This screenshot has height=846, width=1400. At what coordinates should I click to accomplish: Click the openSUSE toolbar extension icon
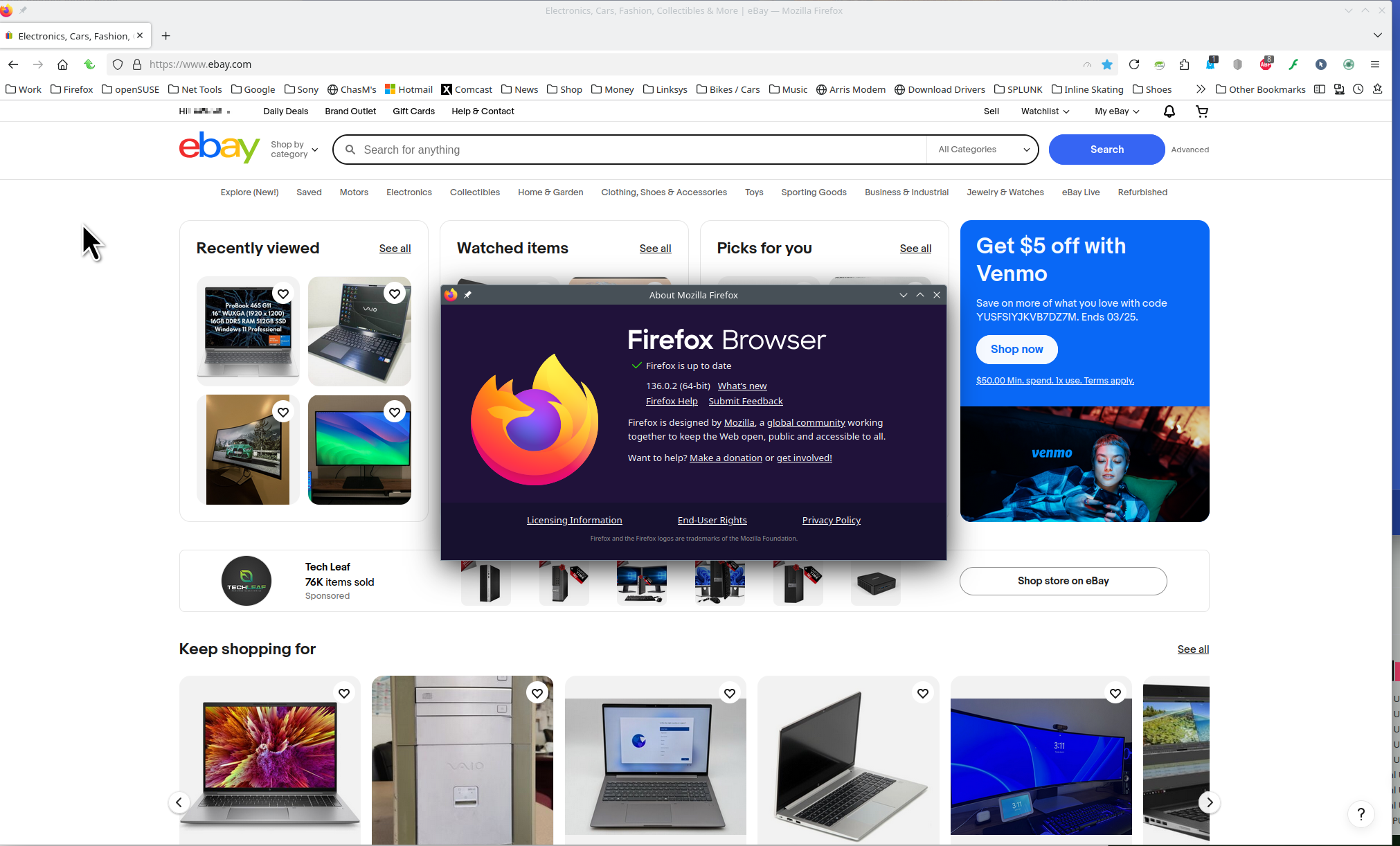1159,64
